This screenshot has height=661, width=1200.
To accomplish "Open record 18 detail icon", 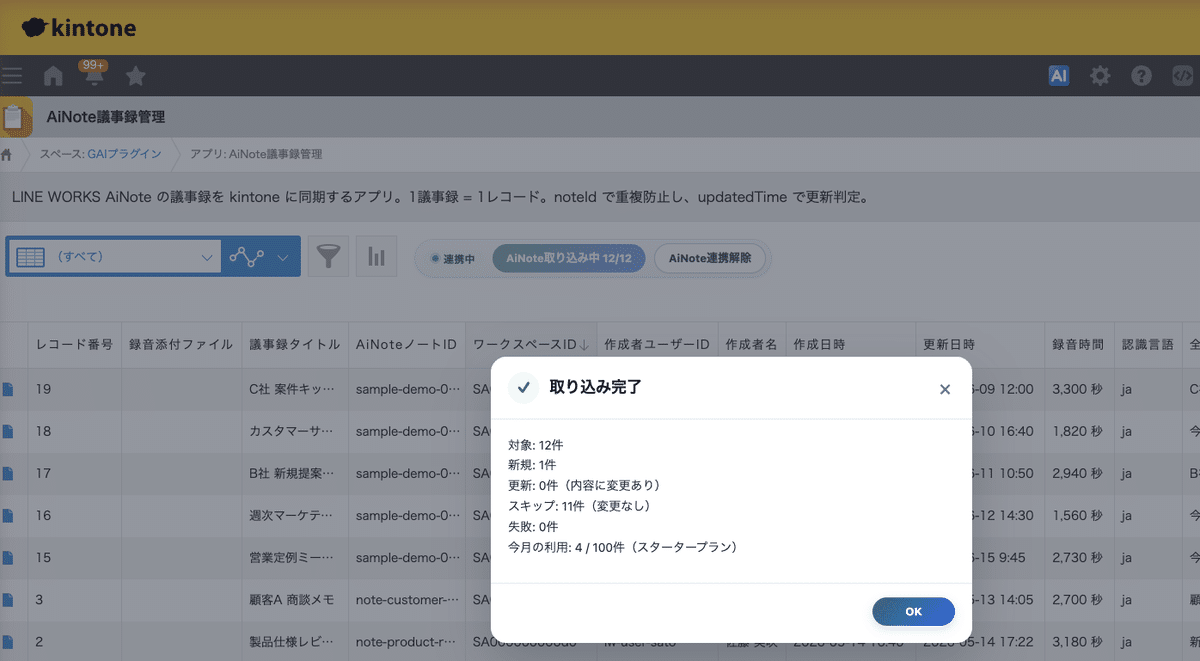I will pyautogui.click(x=8, y=431).
